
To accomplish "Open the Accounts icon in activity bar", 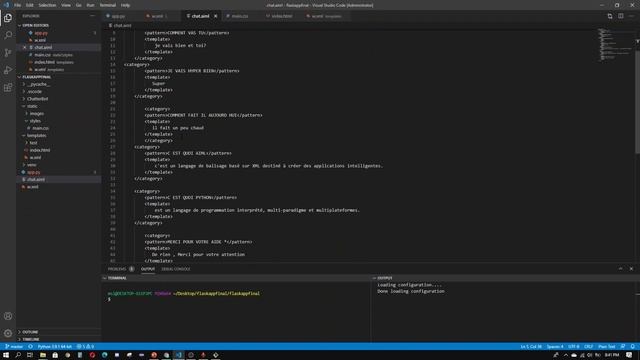I will tap(8, 316).
